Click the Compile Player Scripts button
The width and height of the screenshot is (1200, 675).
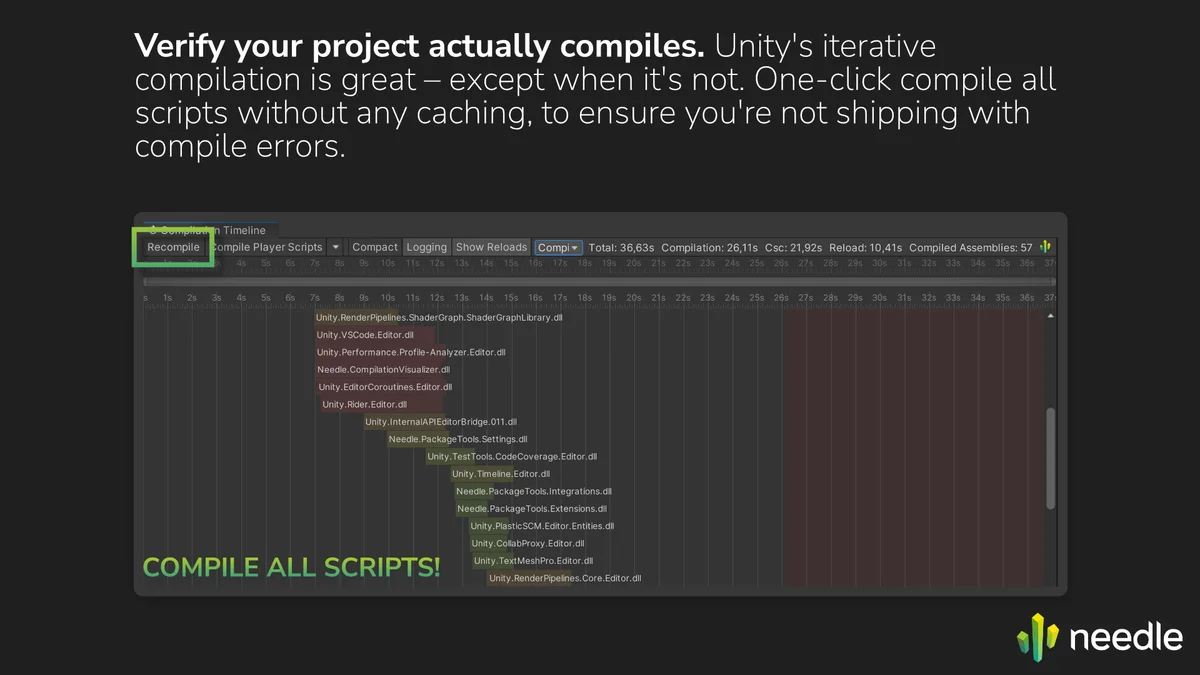tap(268, 247)
